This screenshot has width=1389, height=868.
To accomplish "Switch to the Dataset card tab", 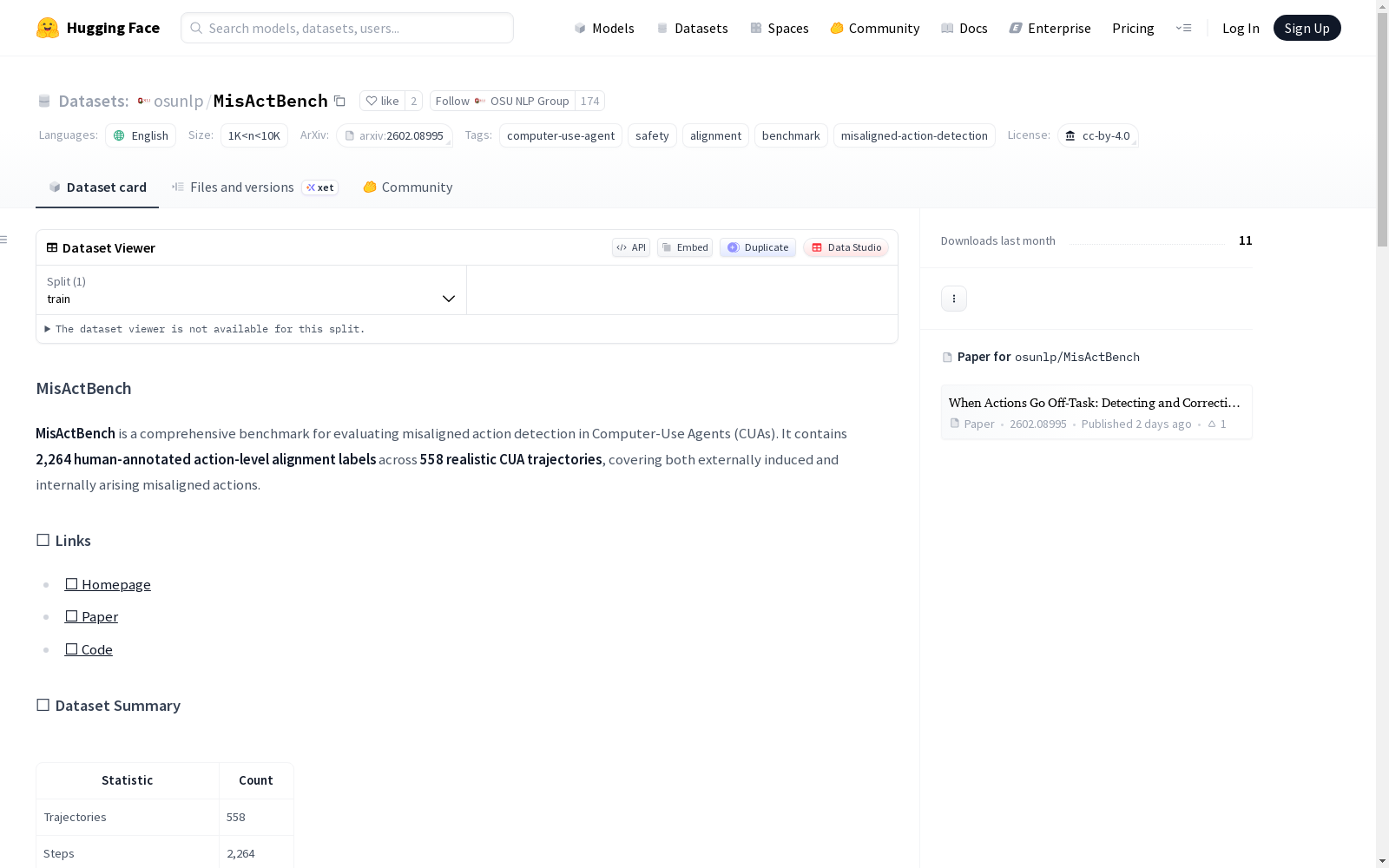I will pyautogui.click(x=97, y=187).
